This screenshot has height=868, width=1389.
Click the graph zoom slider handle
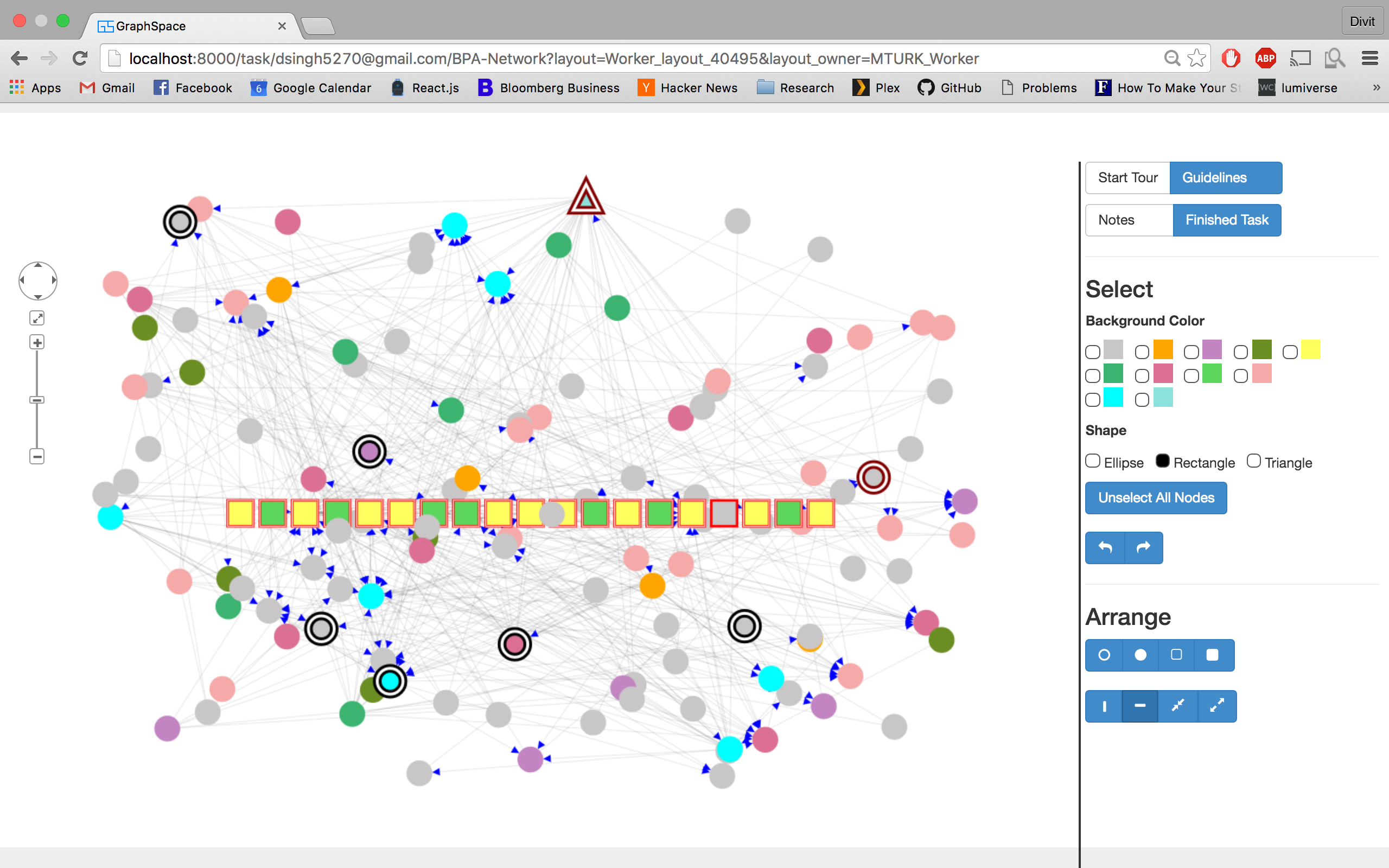point(37,400)
